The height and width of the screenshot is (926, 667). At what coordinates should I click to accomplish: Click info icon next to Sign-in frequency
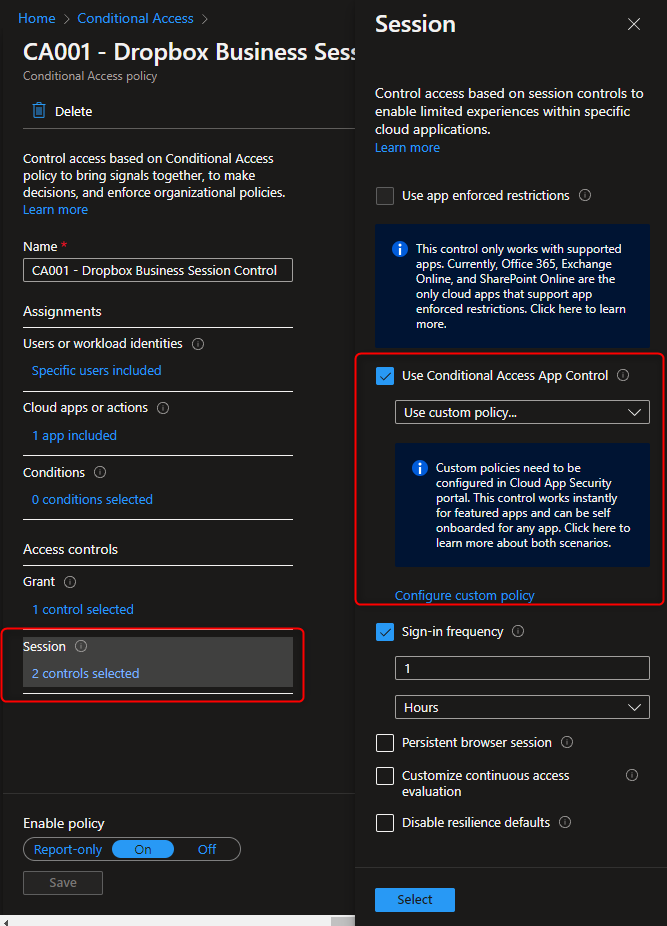517,632
